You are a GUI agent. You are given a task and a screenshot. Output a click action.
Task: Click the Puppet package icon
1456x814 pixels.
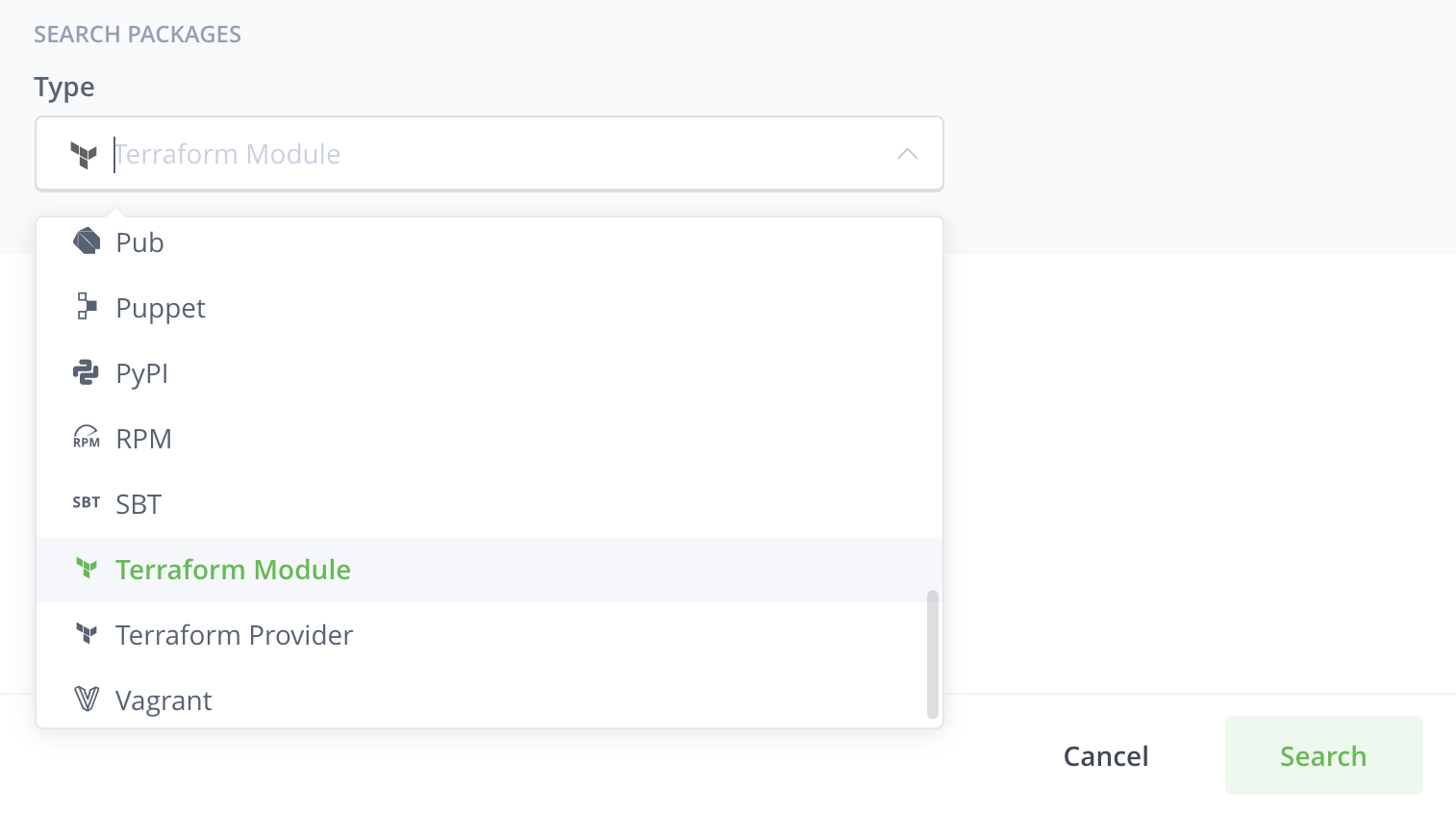coord(87,307)
